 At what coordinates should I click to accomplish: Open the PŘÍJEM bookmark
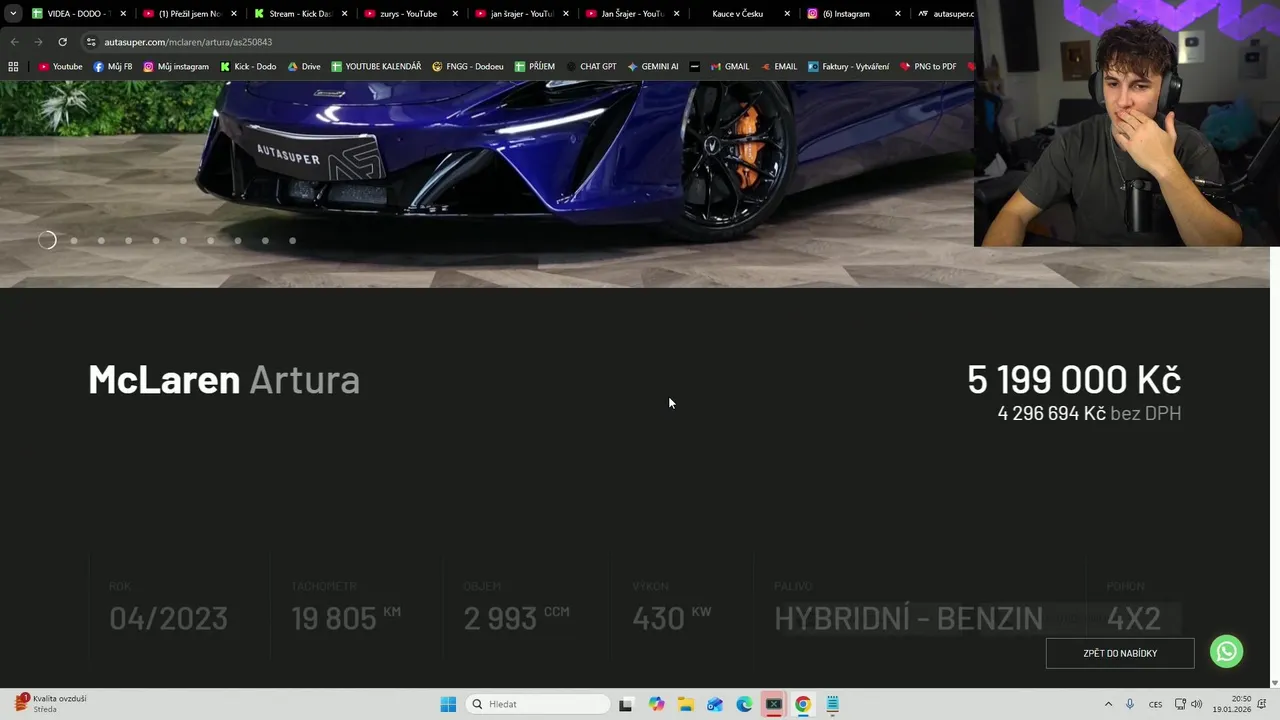(x=535, y=66)
